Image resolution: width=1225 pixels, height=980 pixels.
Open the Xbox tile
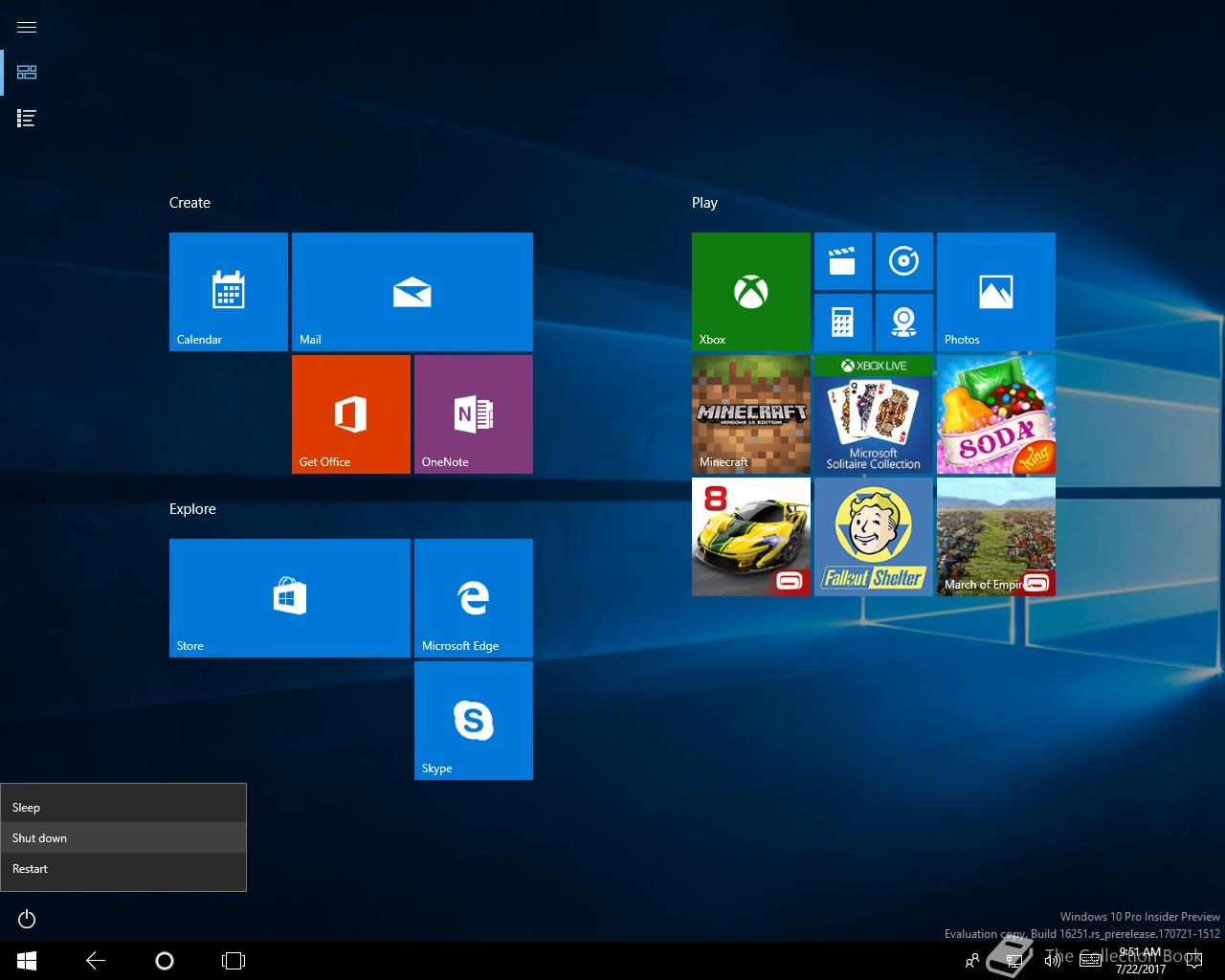751,292
